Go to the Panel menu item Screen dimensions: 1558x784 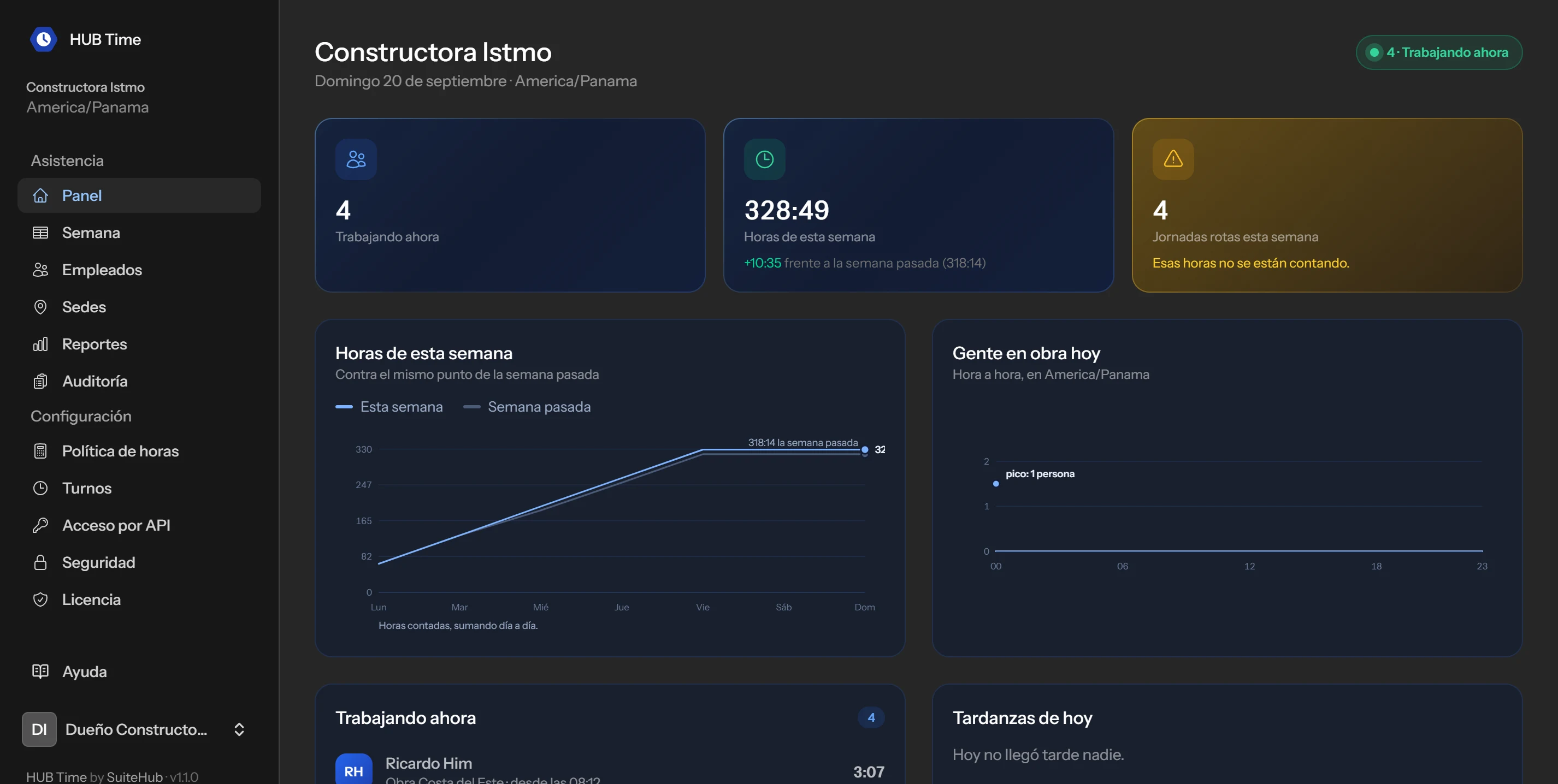pyautogui.click(x=139, y=195)
